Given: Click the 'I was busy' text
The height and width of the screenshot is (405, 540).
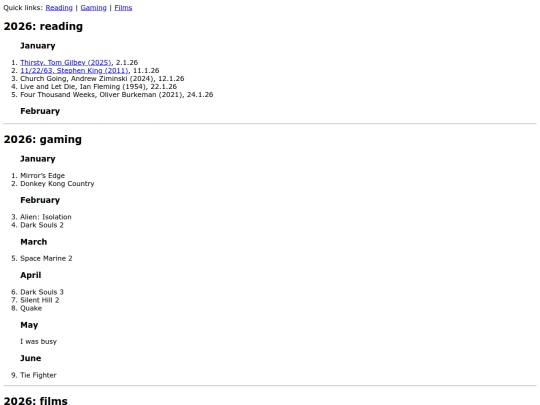Looking at the screenshot, I should 39,342.
